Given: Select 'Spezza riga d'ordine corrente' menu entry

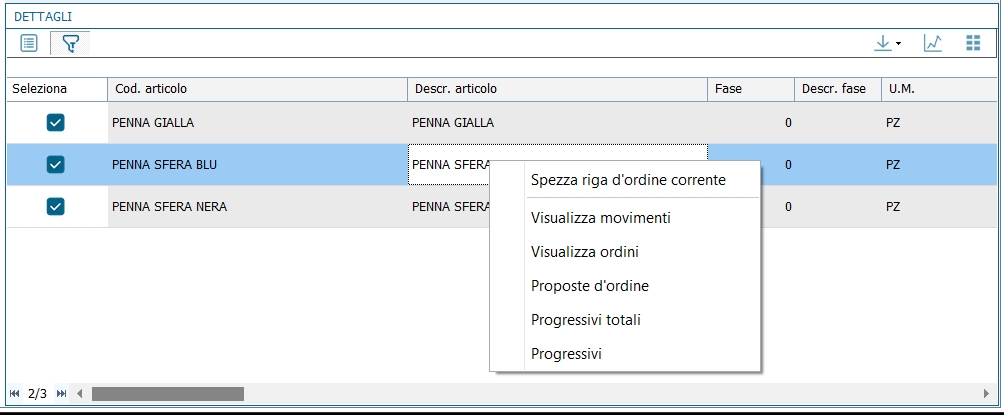Looking at the screenshot, I should point(628,181).
